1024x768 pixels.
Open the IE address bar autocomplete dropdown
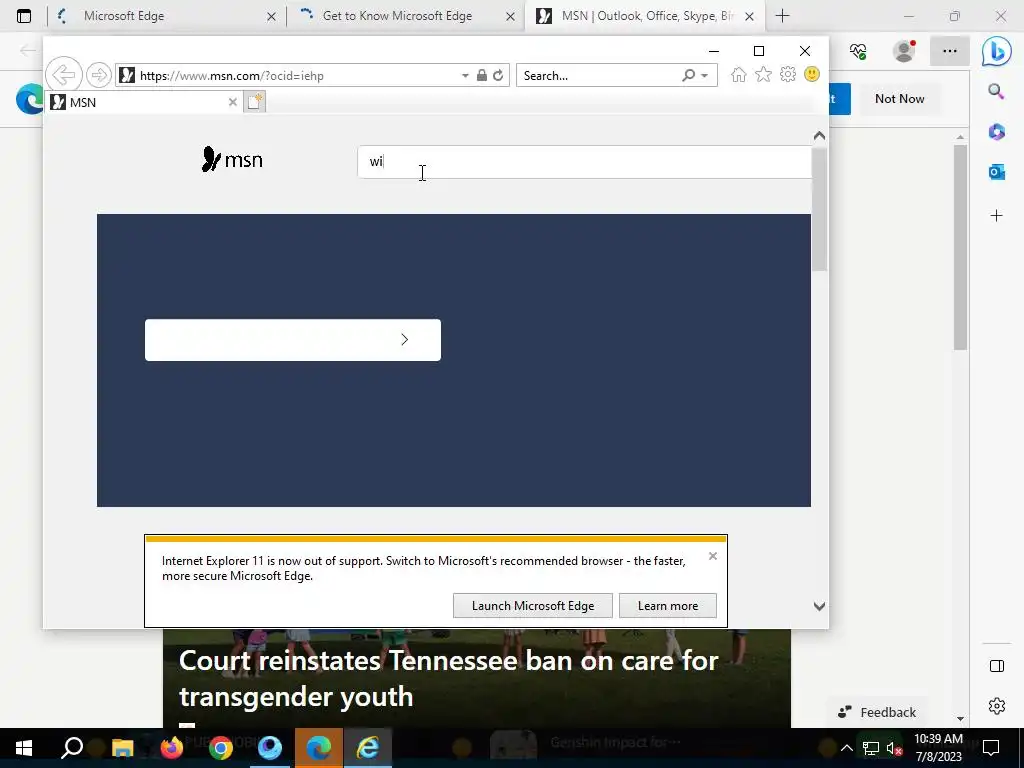click(x=465, y=76)
